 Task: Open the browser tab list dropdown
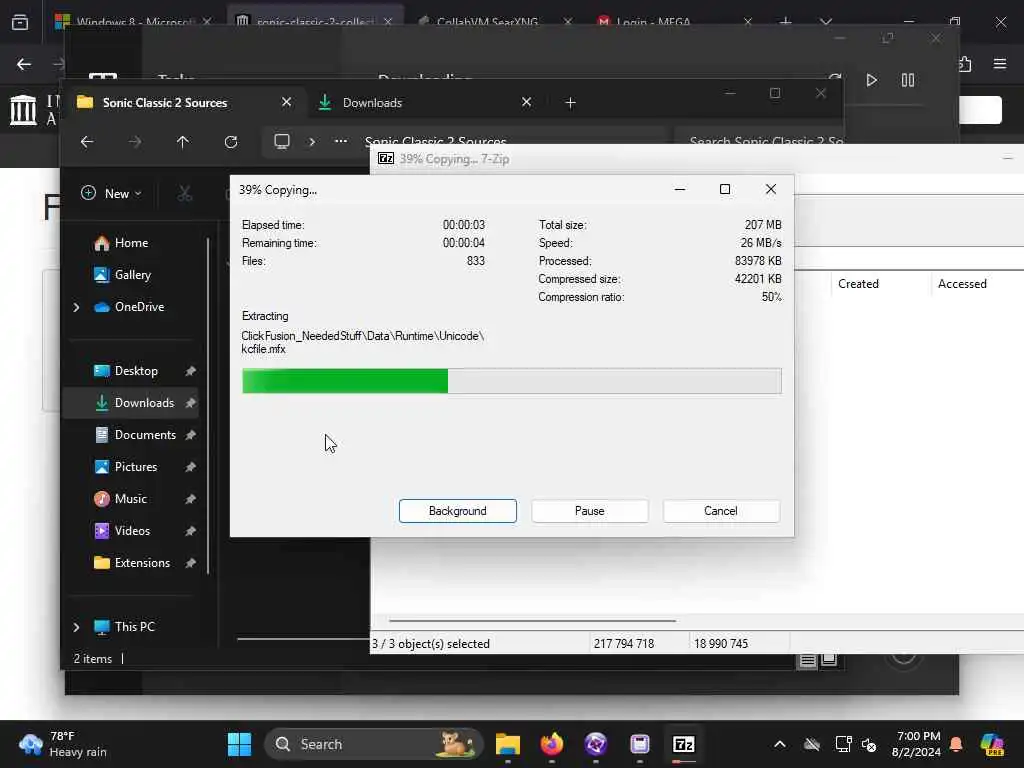(825, 22)
